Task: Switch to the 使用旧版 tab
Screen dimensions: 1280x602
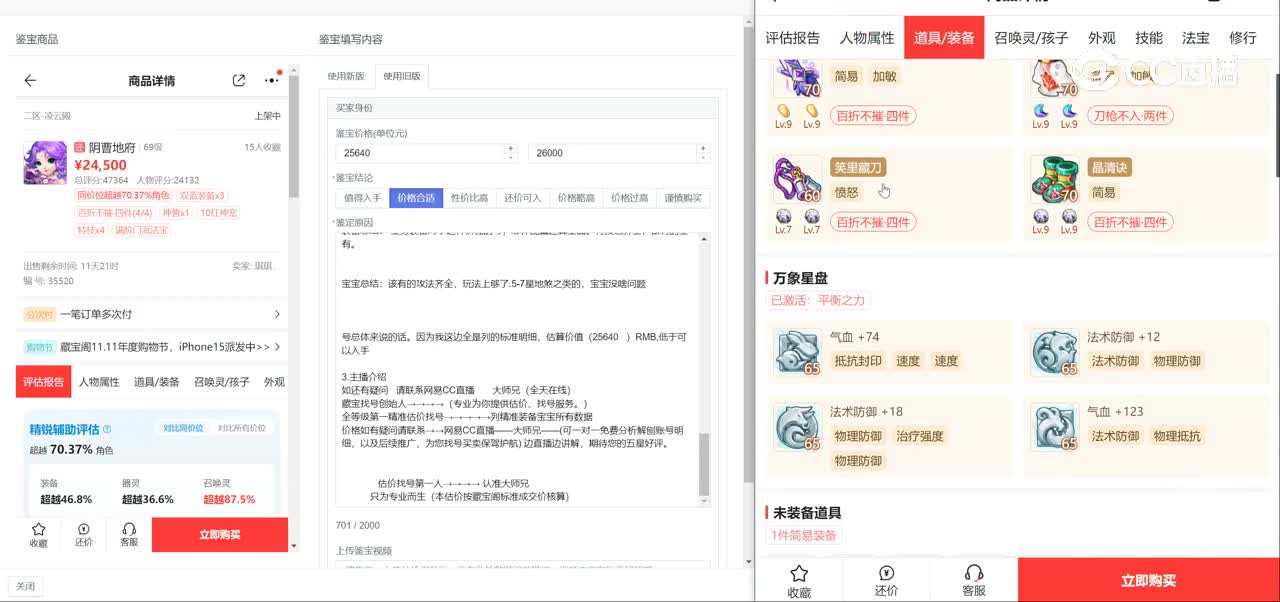Action: click(402, 76)
